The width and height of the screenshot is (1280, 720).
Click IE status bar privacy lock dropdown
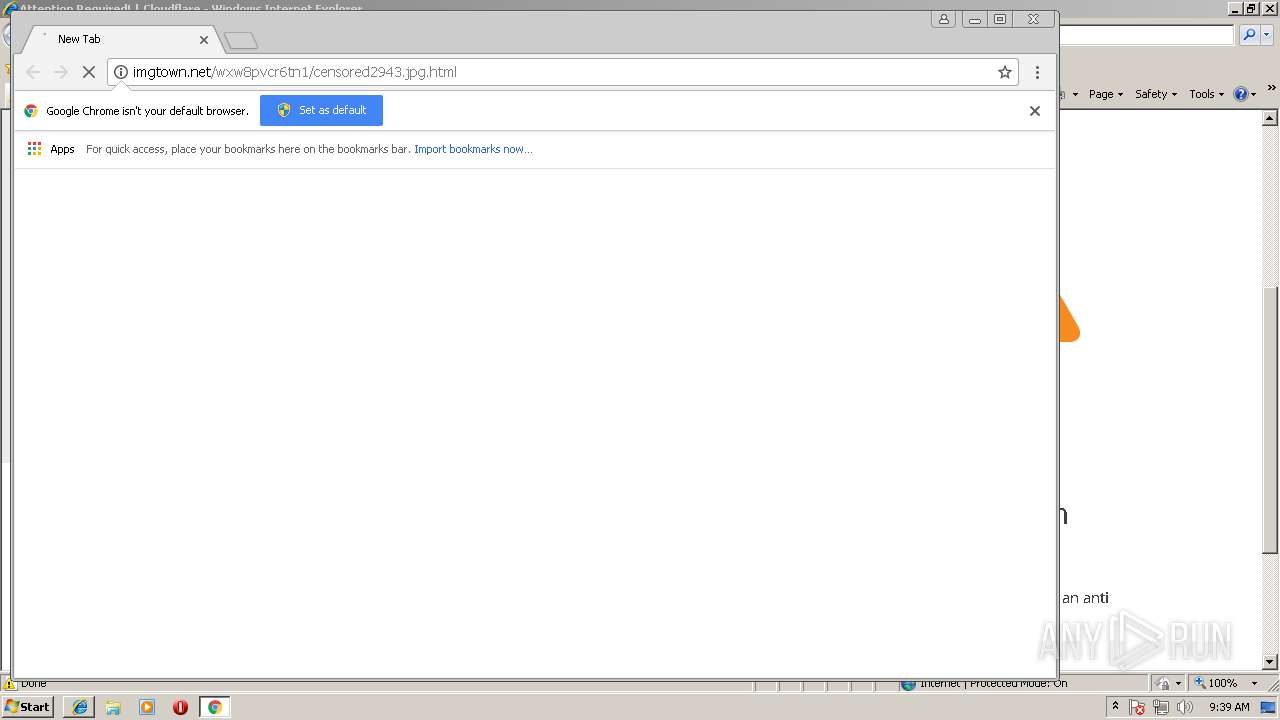1168,683
